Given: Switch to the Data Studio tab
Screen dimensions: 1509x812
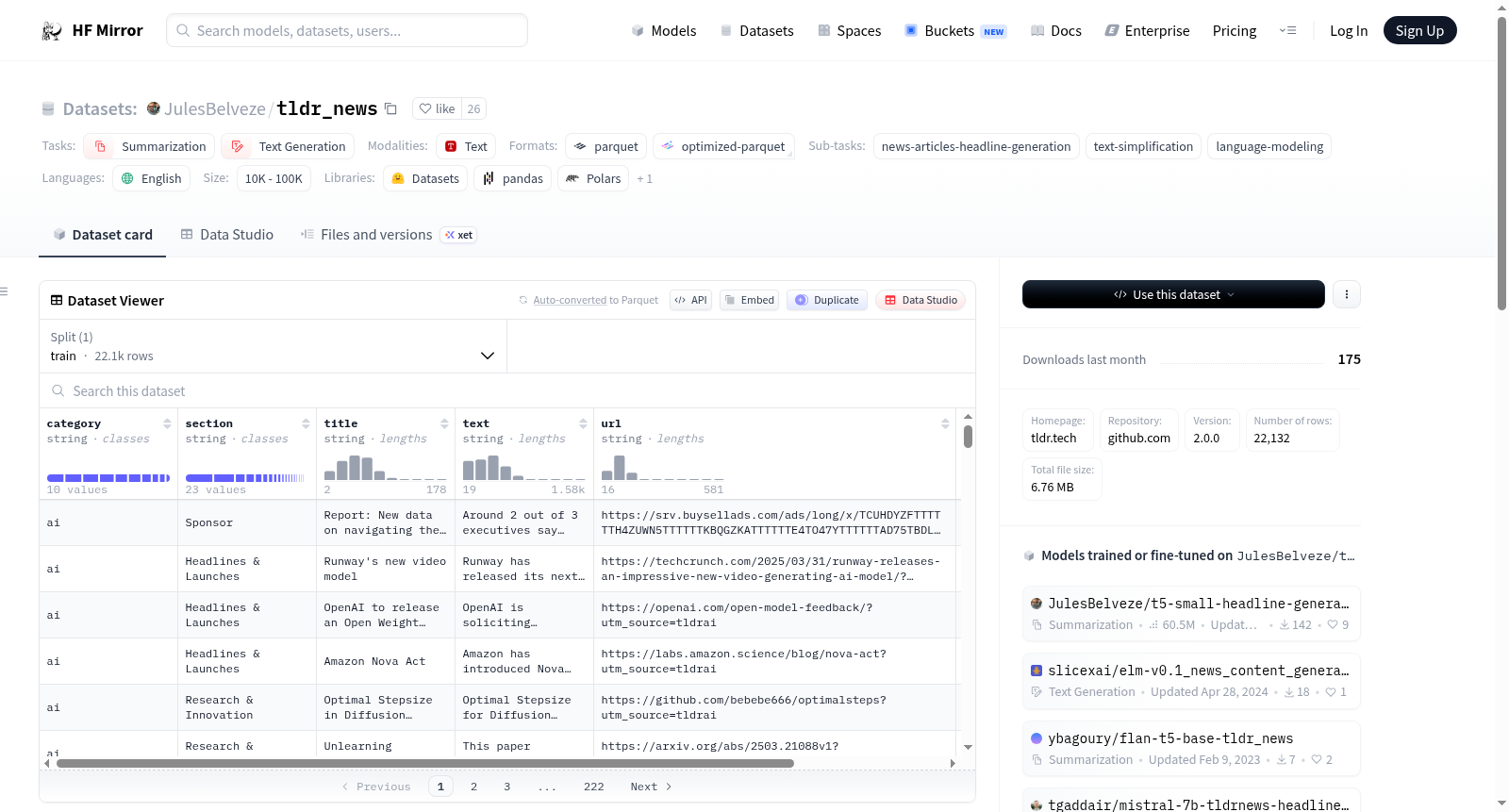Looking at the screenshot, I should [227, 235].
